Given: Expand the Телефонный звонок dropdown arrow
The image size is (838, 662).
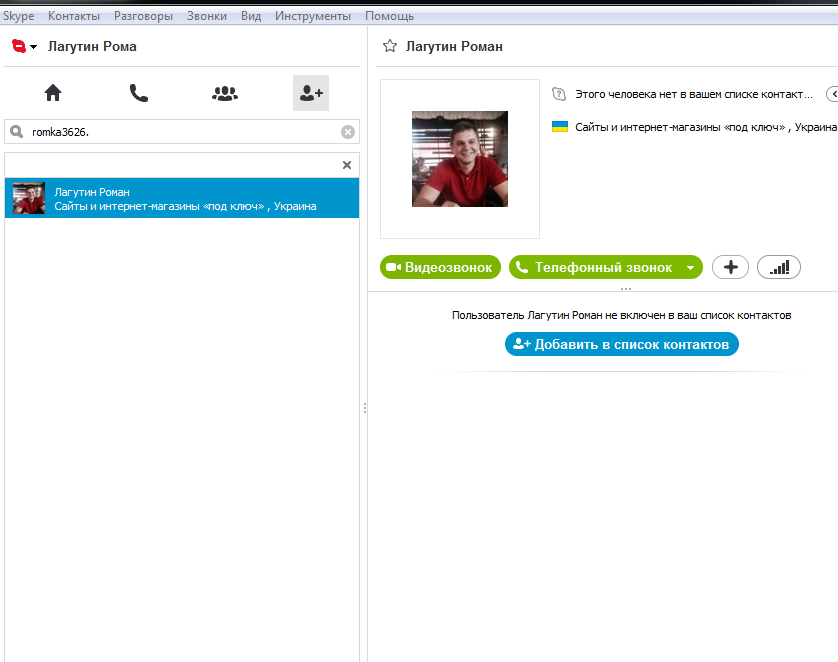Looking at the screenshot, I should click(690, 268).
